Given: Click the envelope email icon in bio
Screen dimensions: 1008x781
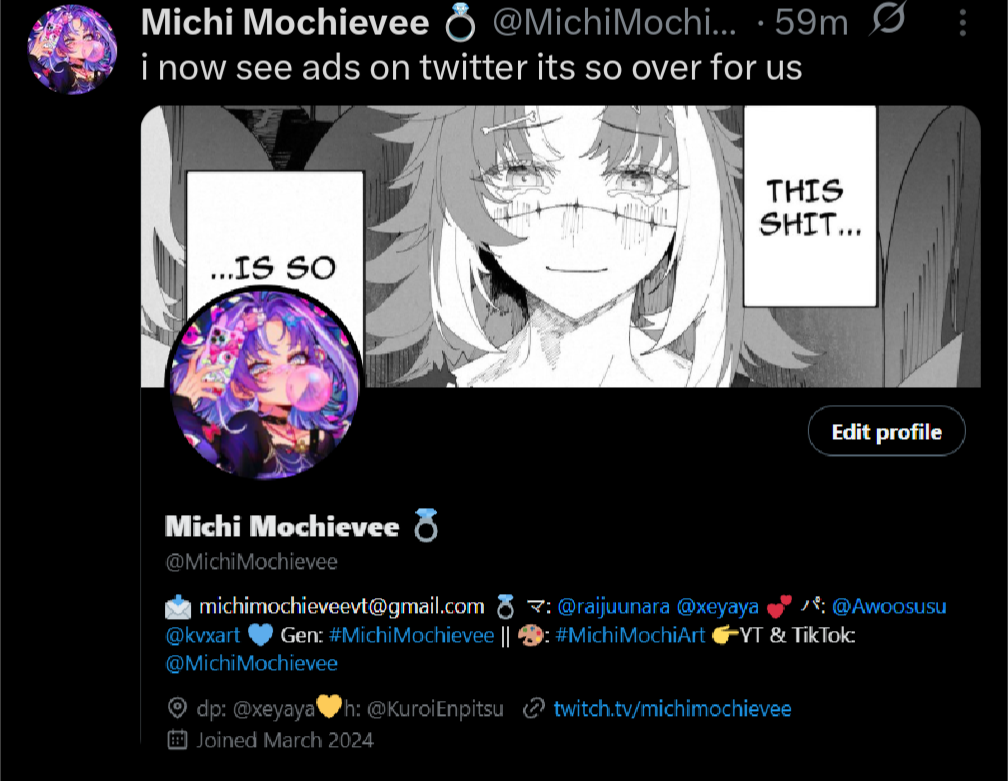Looking at the screenshot, I should [178, 606].
